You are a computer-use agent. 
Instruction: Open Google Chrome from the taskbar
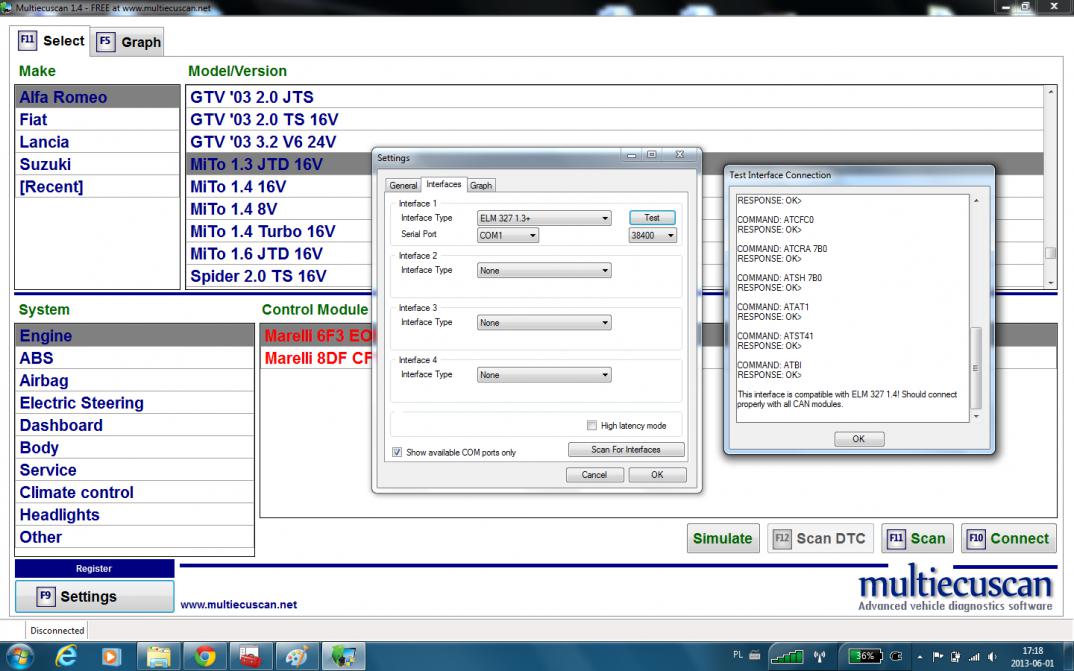click(204, 657)
